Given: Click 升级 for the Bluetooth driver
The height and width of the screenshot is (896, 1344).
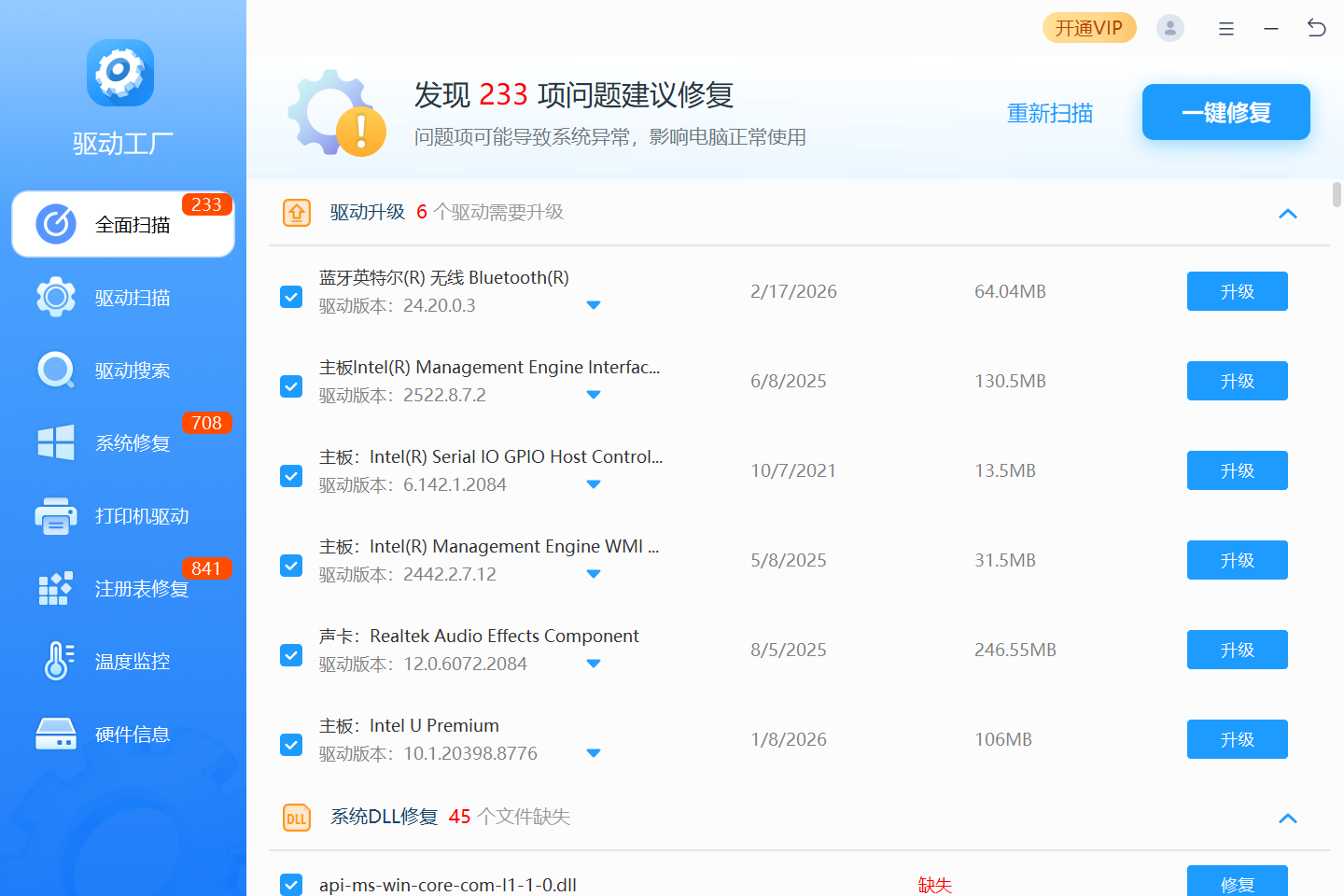Looking at the screenshot, I should coord(1238,291).
